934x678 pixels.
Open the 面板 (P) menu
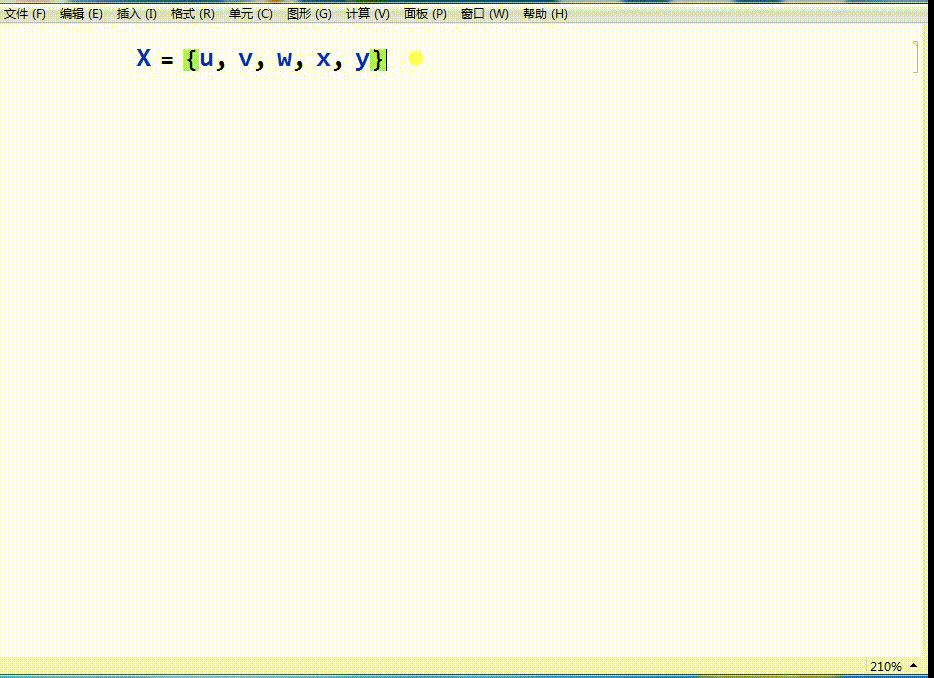pos(425,14)
